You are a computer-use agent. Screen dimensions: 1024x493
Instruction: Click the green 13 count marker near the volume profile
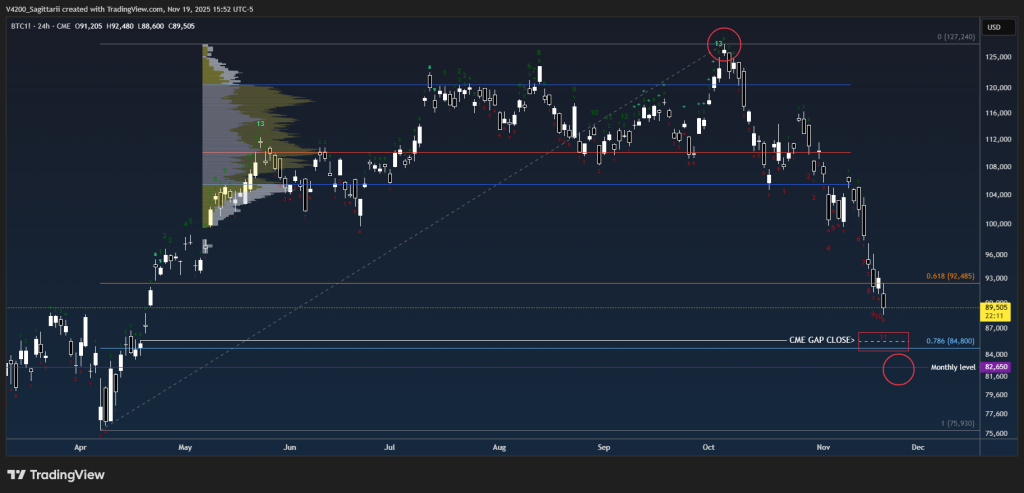(260, 123)
